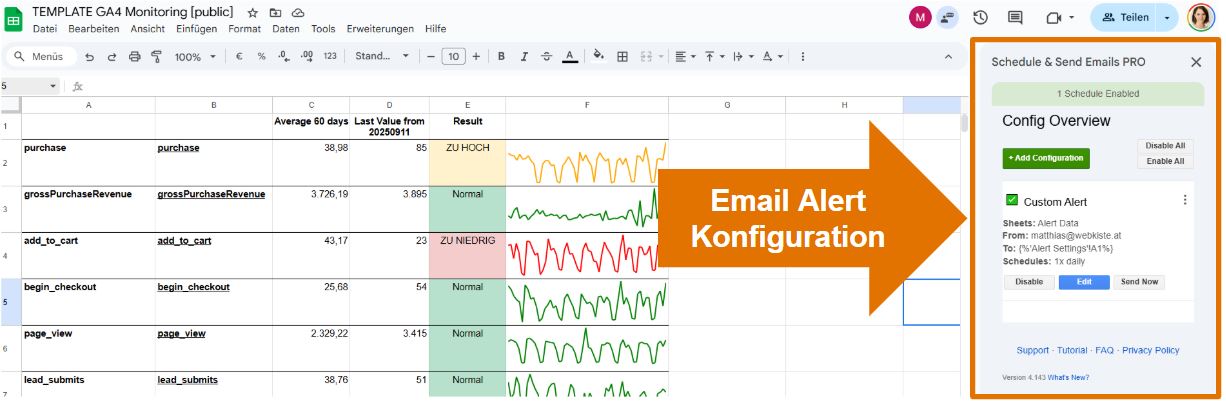1226x404 pixels.
Task: Open the Google Sheets home icon
Action: (x=14, y=18)
